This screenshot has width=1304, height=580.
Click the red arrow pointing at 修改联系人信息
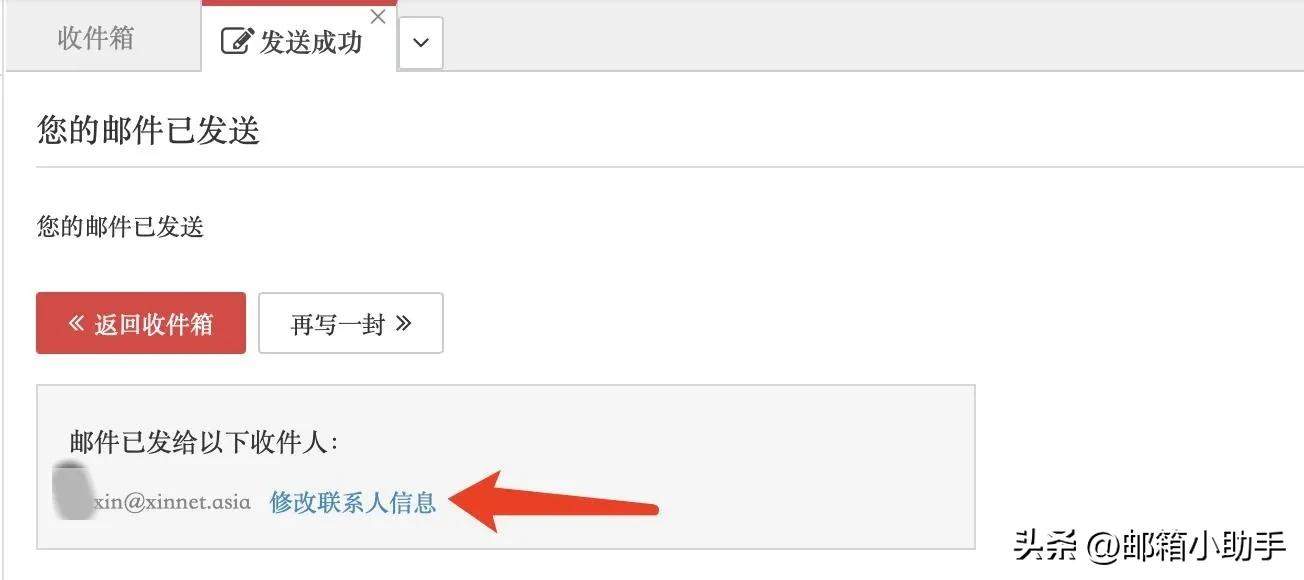(x=560, y=502)
